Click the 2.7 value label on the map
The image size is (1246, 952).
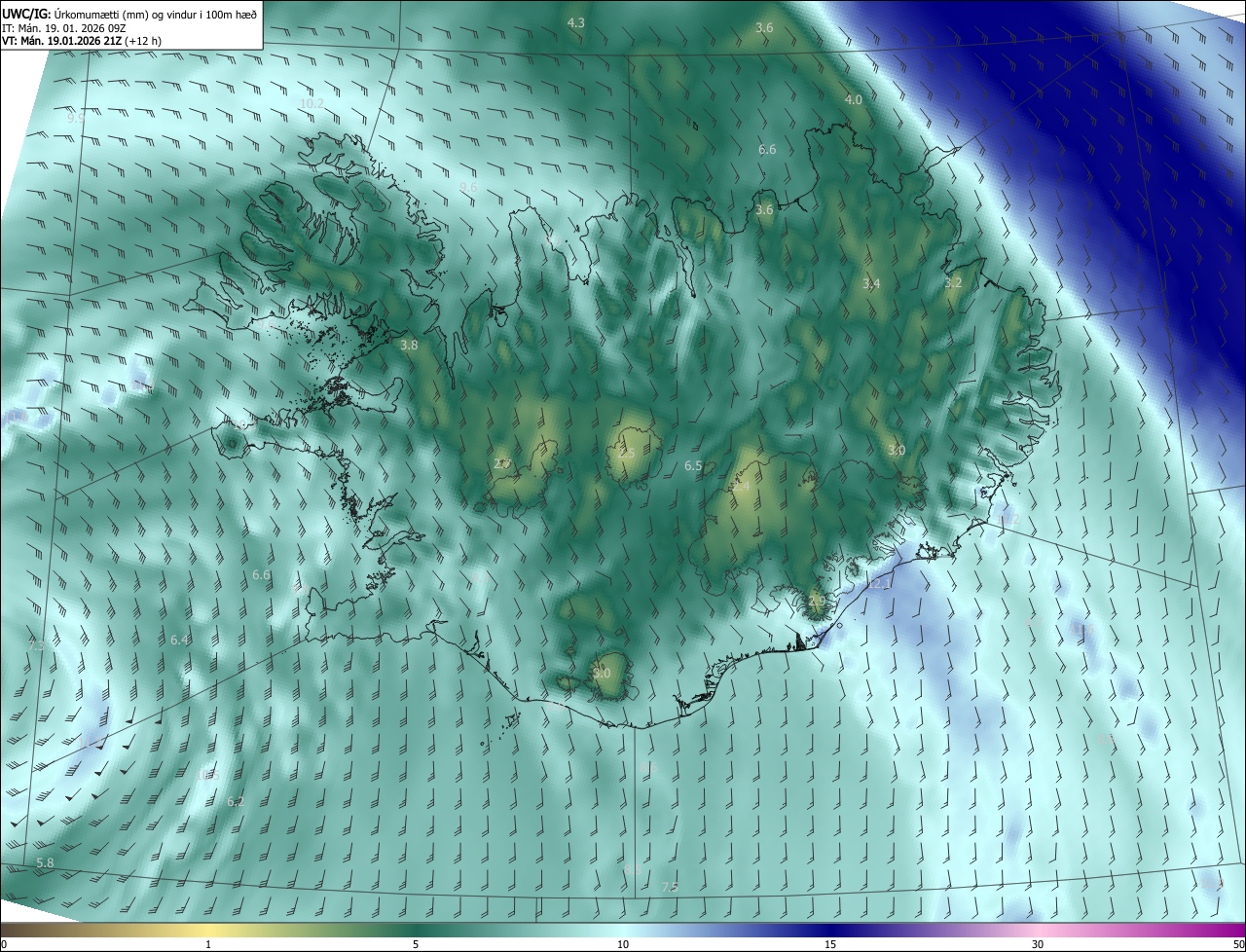tap(502, 463)
